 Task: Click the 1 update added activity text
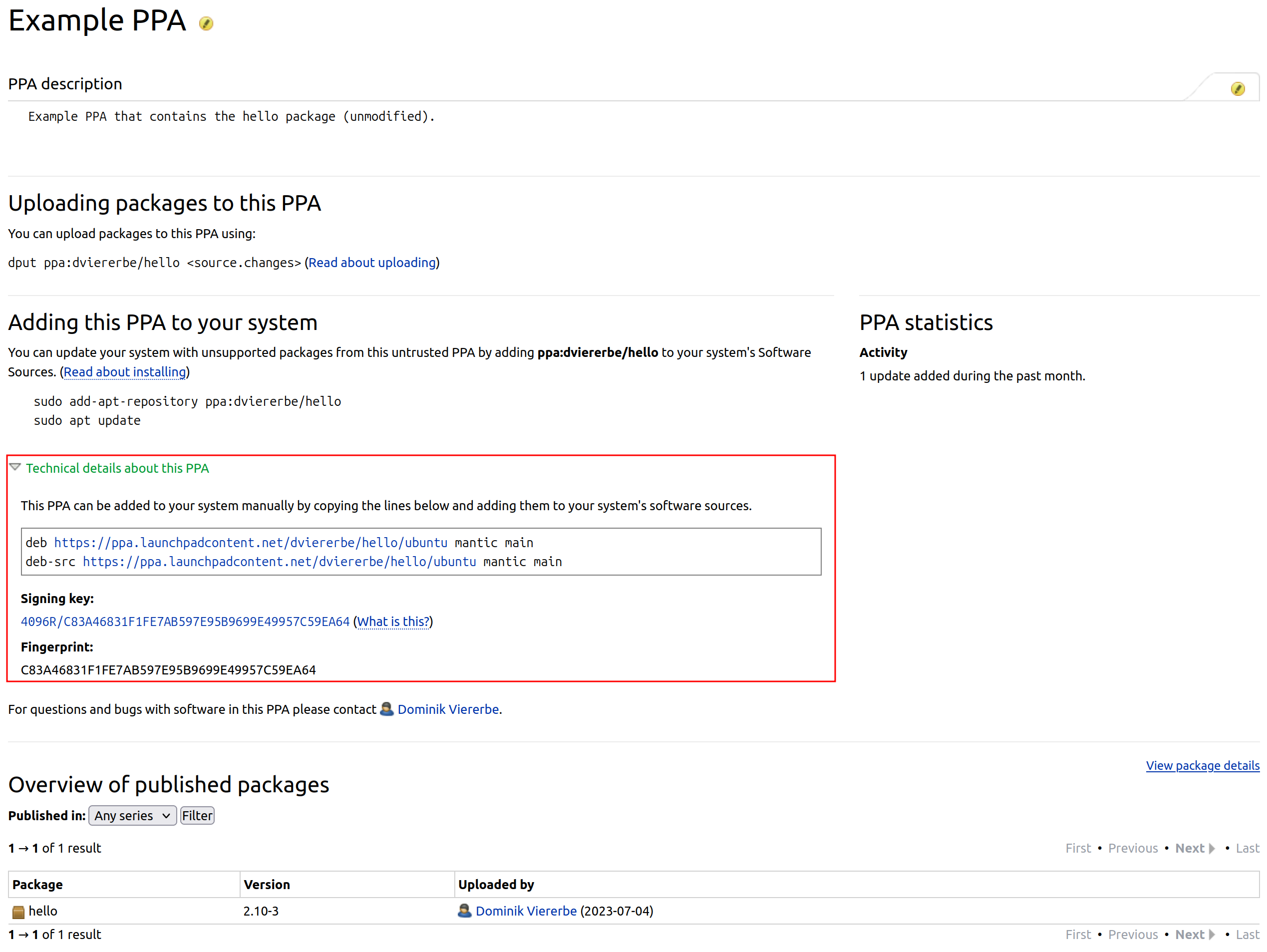[972, 376]
